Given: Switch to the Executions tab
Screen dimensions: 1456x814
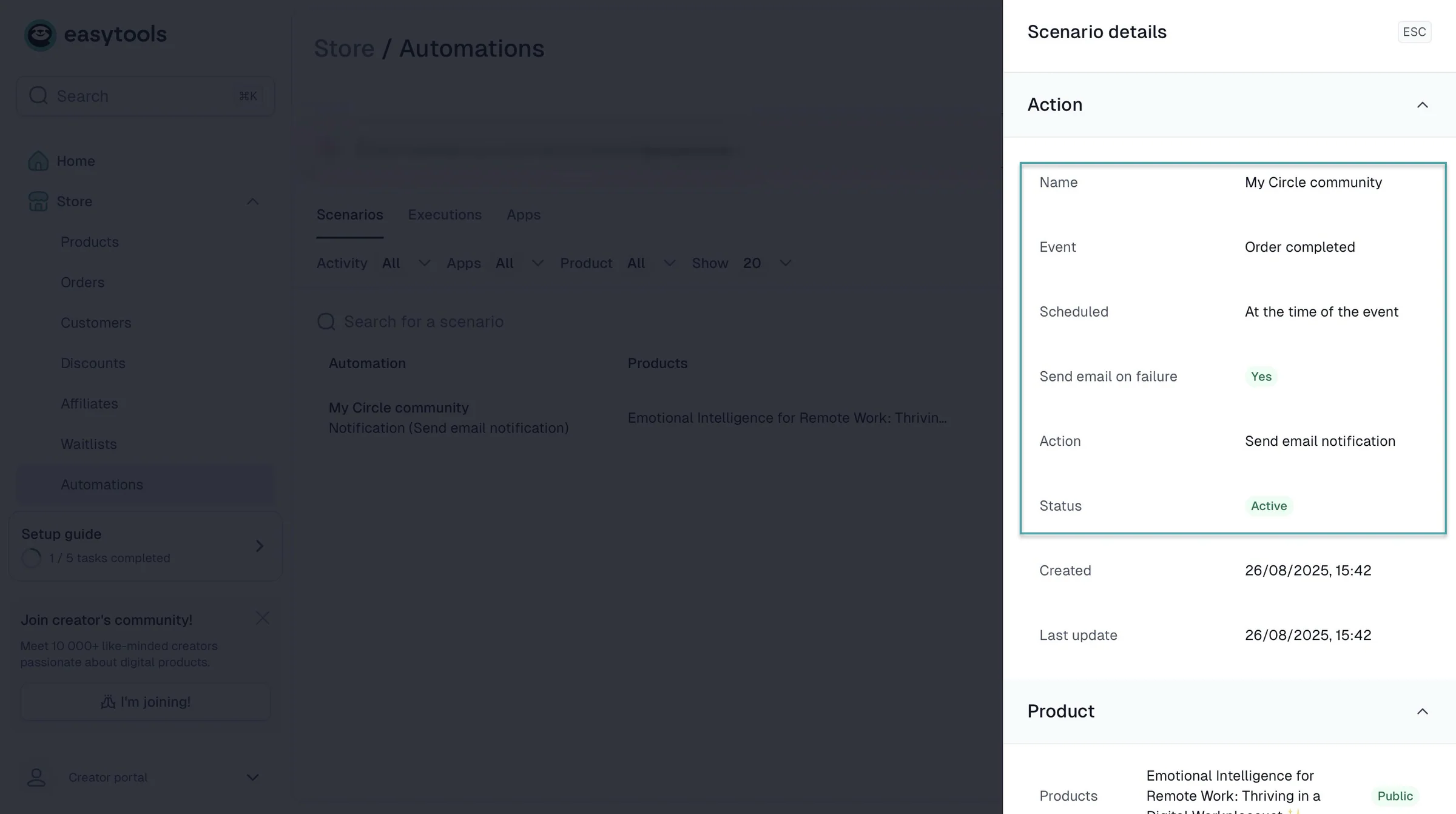Looking at the screenshot, I should click(445, 215).
